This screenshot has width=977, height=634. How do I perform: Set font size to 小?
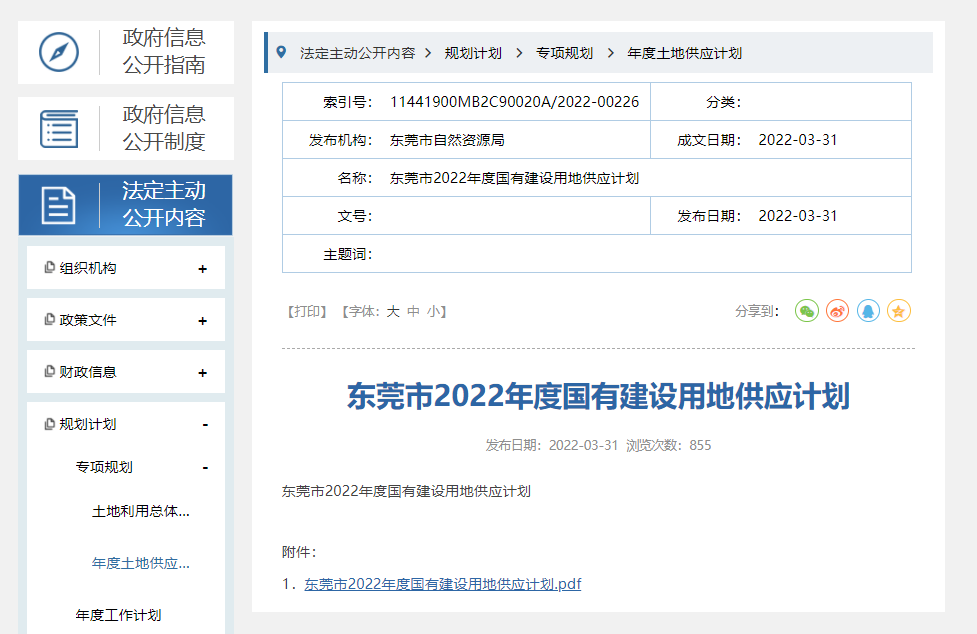(x=433, y=312)
